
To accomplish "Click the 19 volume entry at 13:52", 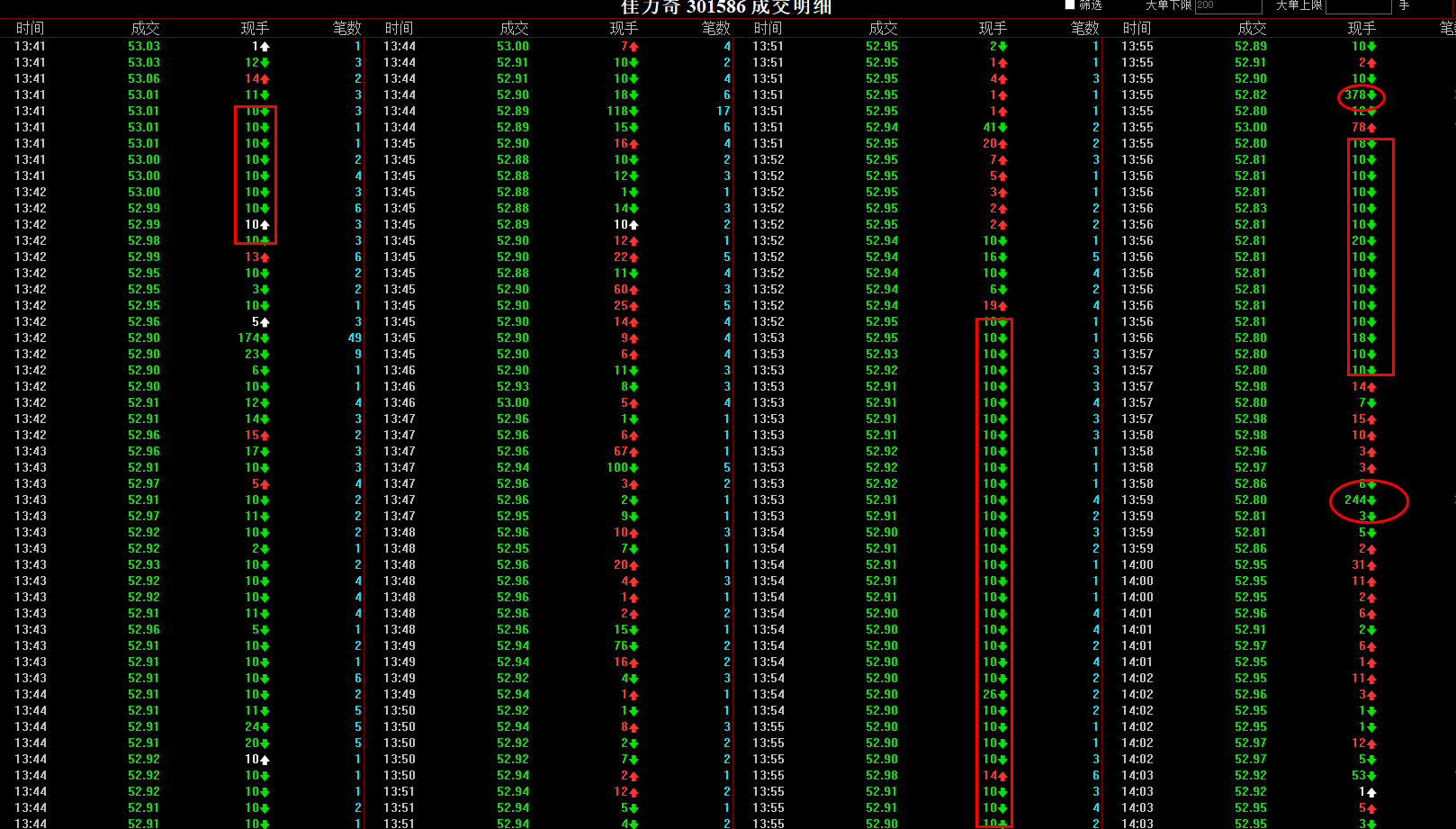I will click(x=995, y=306).
